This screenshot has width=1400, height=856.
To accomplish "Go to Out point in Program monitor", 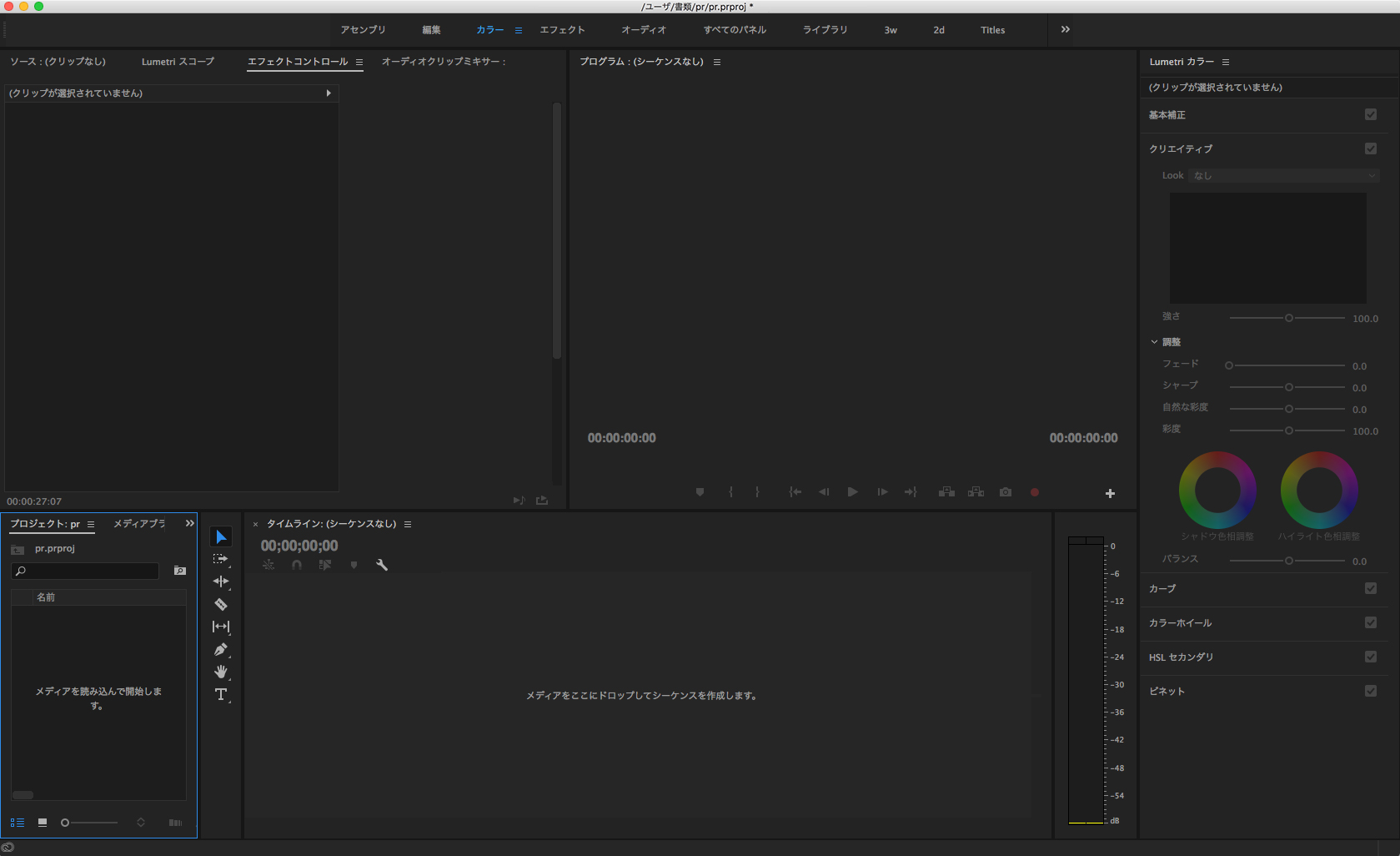I will [911, 492].
